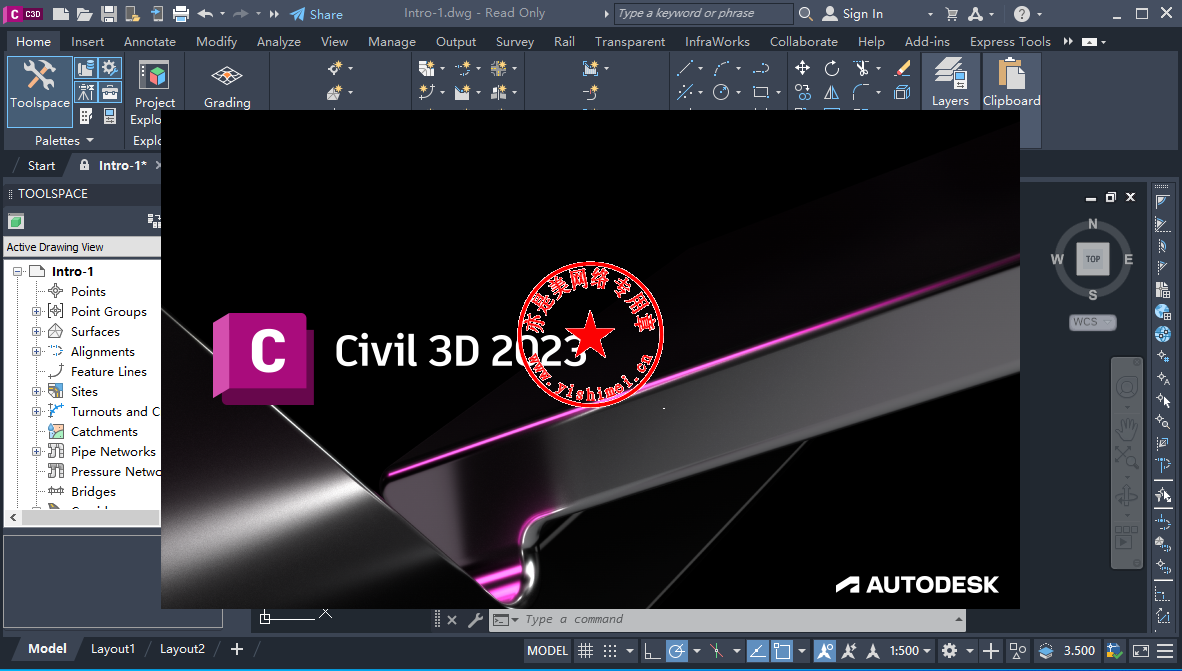Launch the Grading tool
1182x671 pixels.
click(227, 87)
